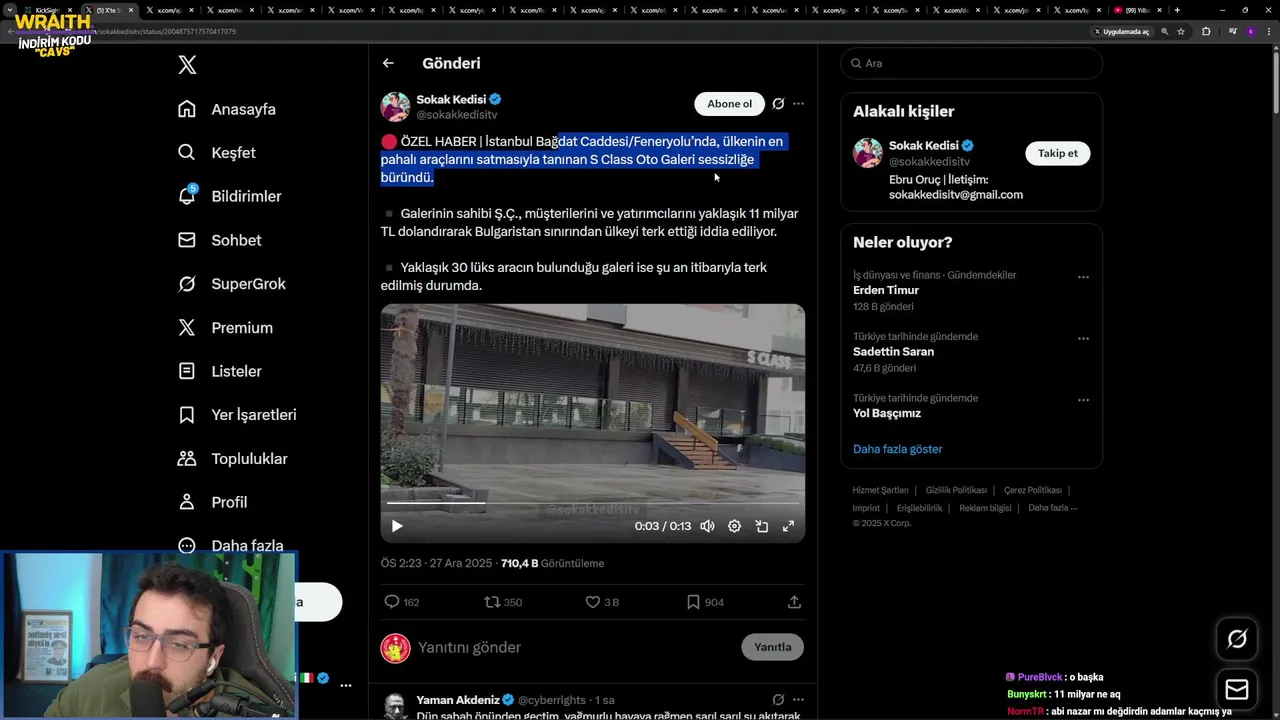Click Grok icon on Sokak Kedisi post
The height and width of the screenshot is (720, 1280).
click(778, 104)
